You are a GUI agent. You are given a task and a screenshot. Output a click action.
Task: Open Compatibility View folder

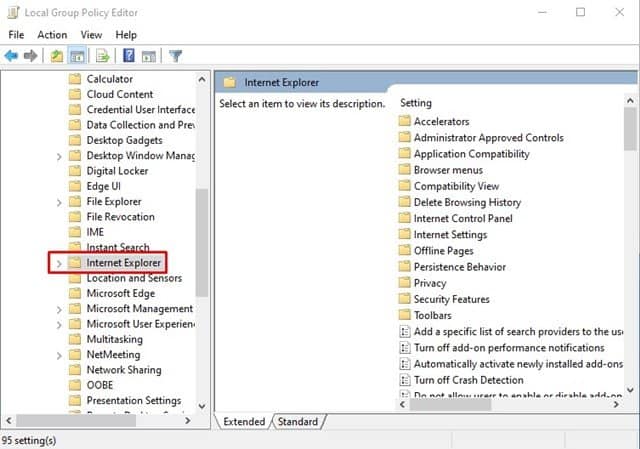pyautogui.click(x=456, y=186)
